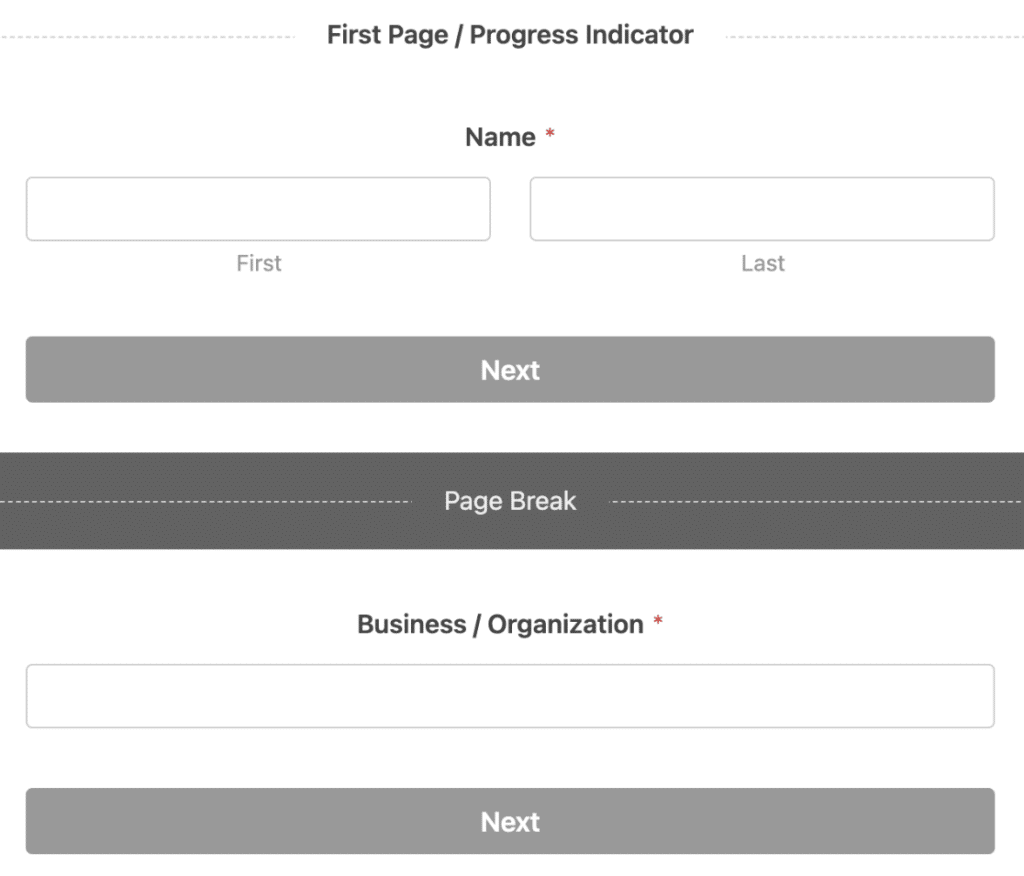Click the red asterisk beside Business / Organization
Viewport: 1024px width, 876px height.
pos(658,620)
